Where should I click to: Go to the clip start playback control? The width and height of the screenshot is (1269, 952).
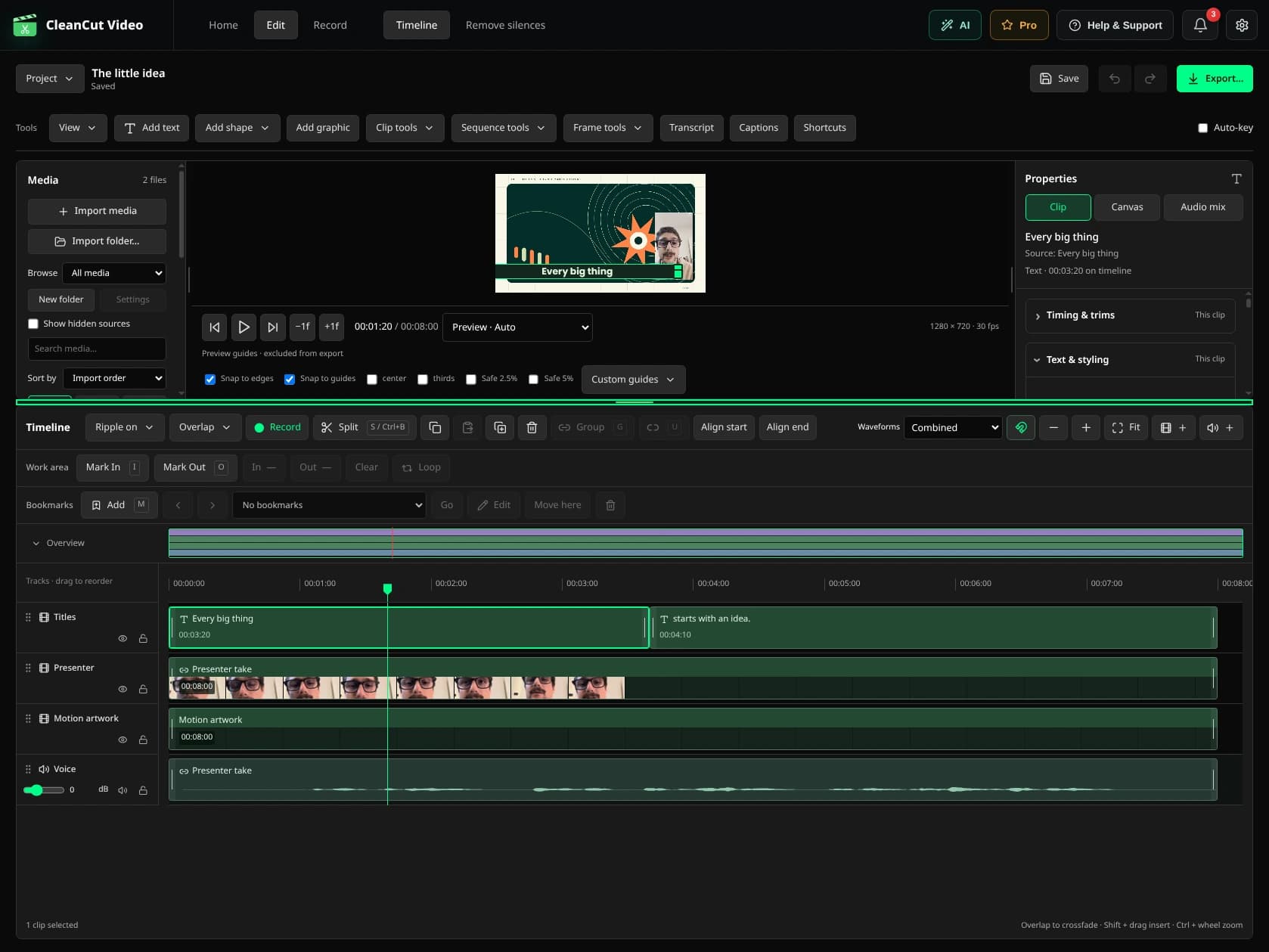(x=215, y=327)
